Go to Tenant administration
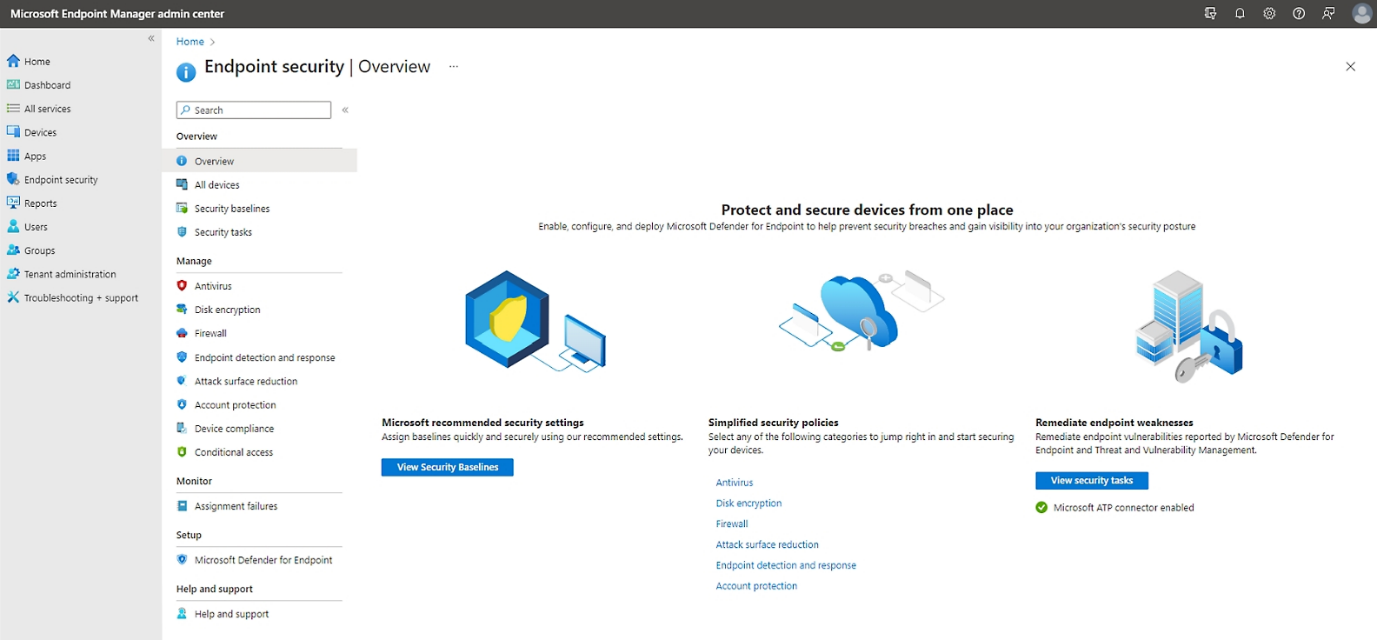Image resolution: width=1377 pixels, height=640 pixels. pyautogui.click(x=70, y=274)
